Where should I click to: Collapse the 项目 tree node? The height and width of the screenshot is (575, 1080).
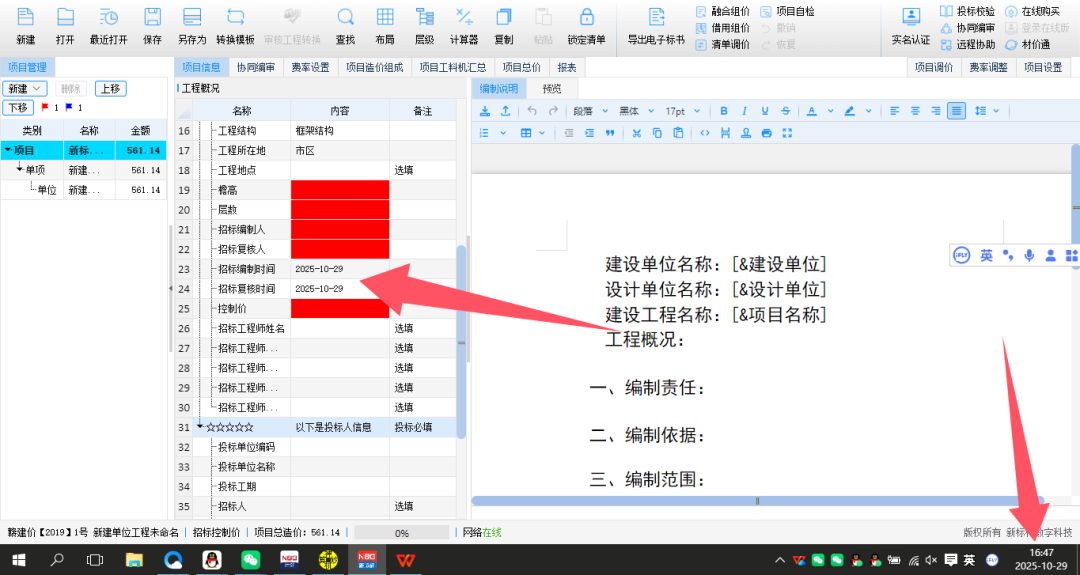[x=8, y=151]
